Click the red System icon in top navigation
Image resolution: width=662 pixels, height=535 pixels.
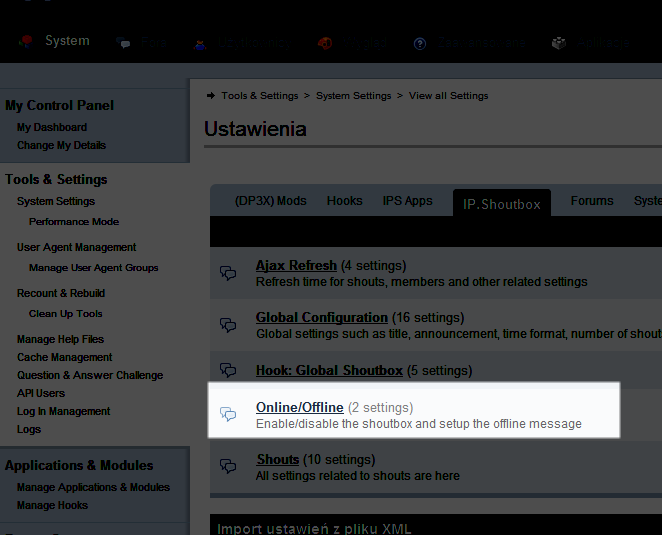[x=25, y=42]
